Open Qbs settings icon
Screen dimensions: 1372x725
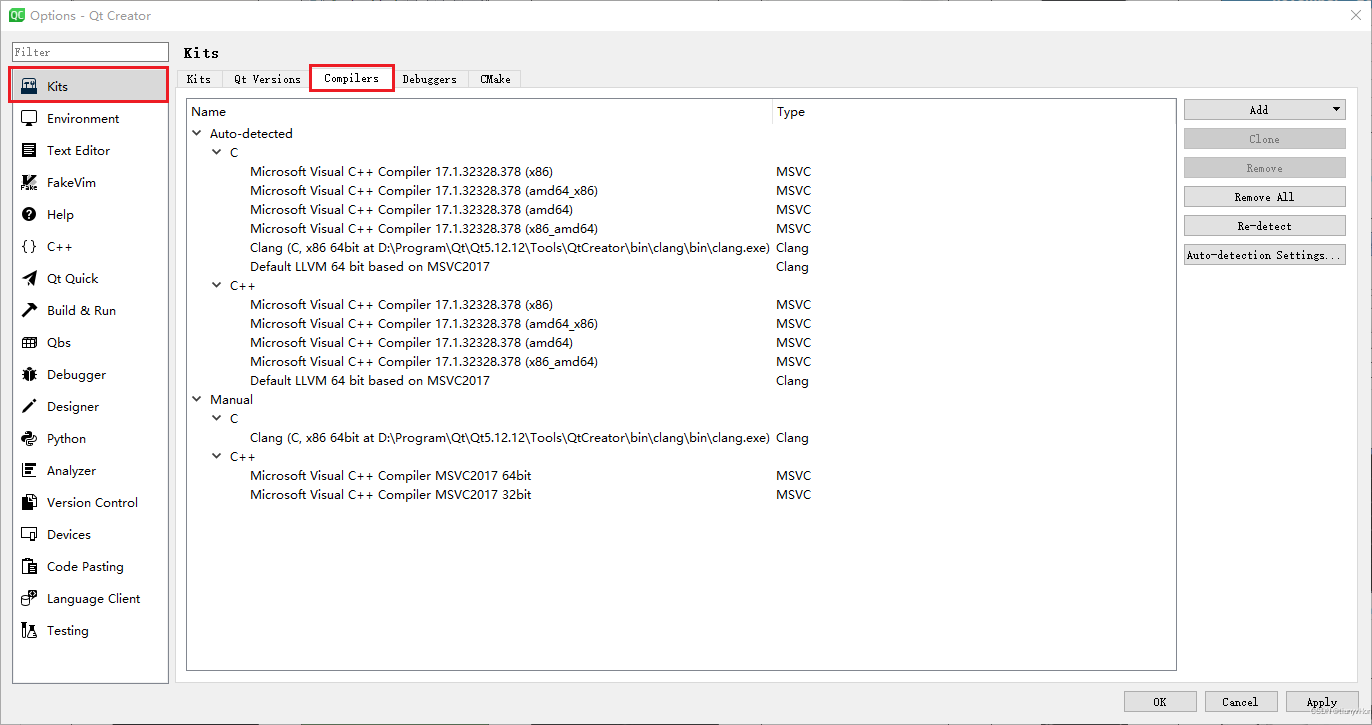tap(29, 343)
